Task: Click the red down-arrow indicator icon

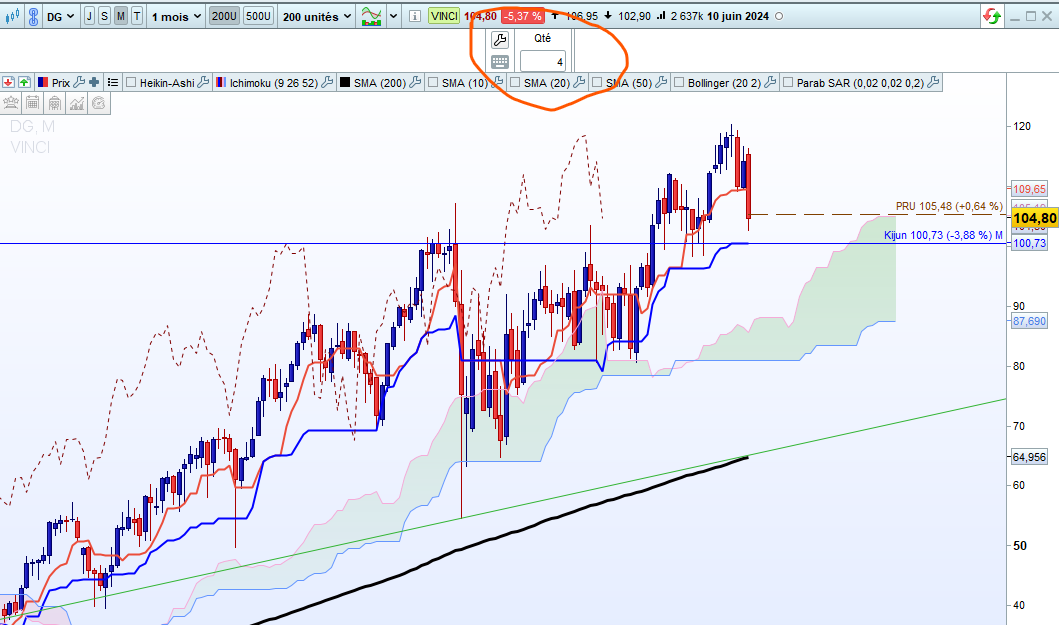Action: (8, 82)
